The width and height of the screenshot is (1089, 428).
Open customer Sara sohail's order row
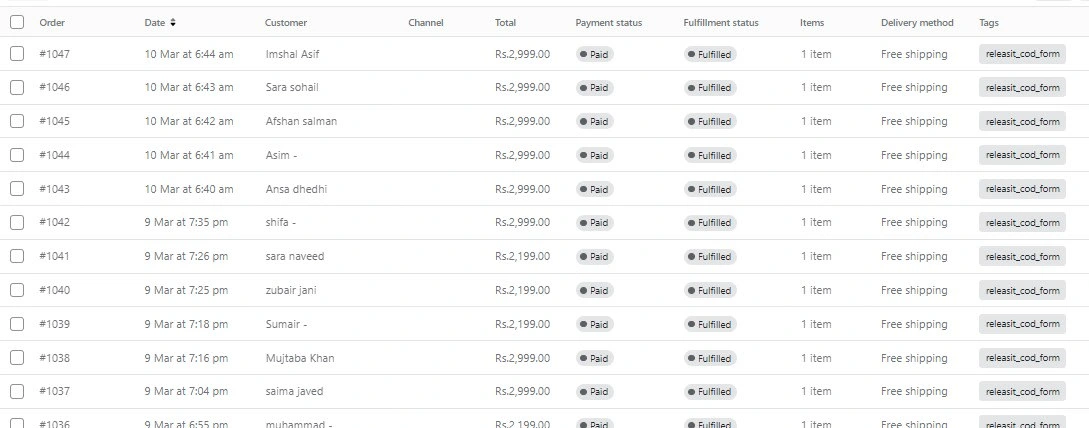544,88
